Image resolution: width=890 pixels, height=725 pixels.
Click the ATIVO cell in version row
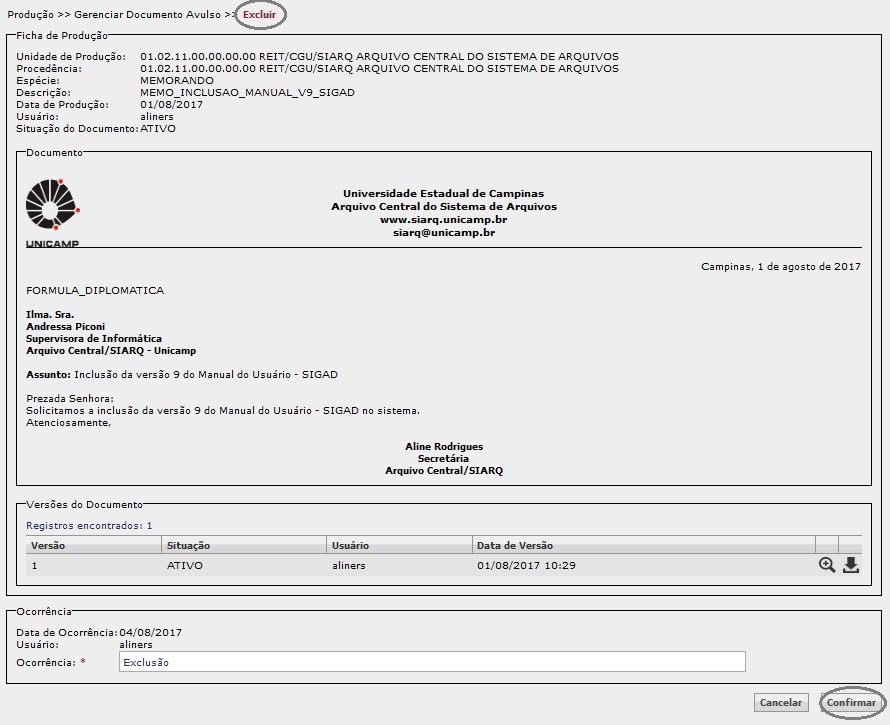(184, 565)
